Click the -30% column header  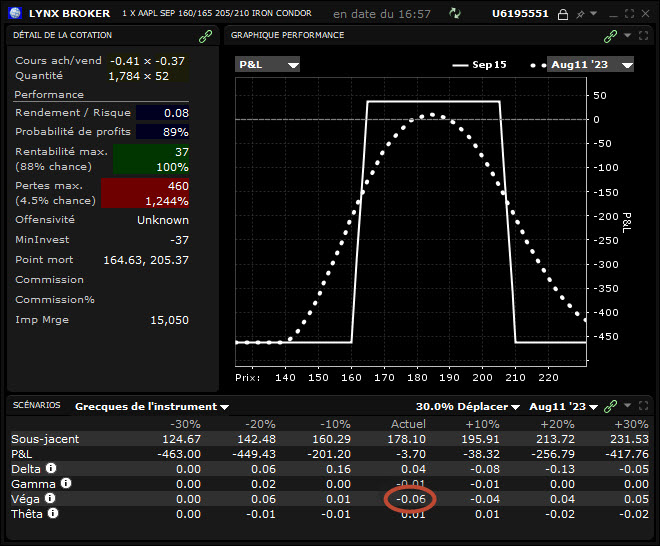point(185,424)
